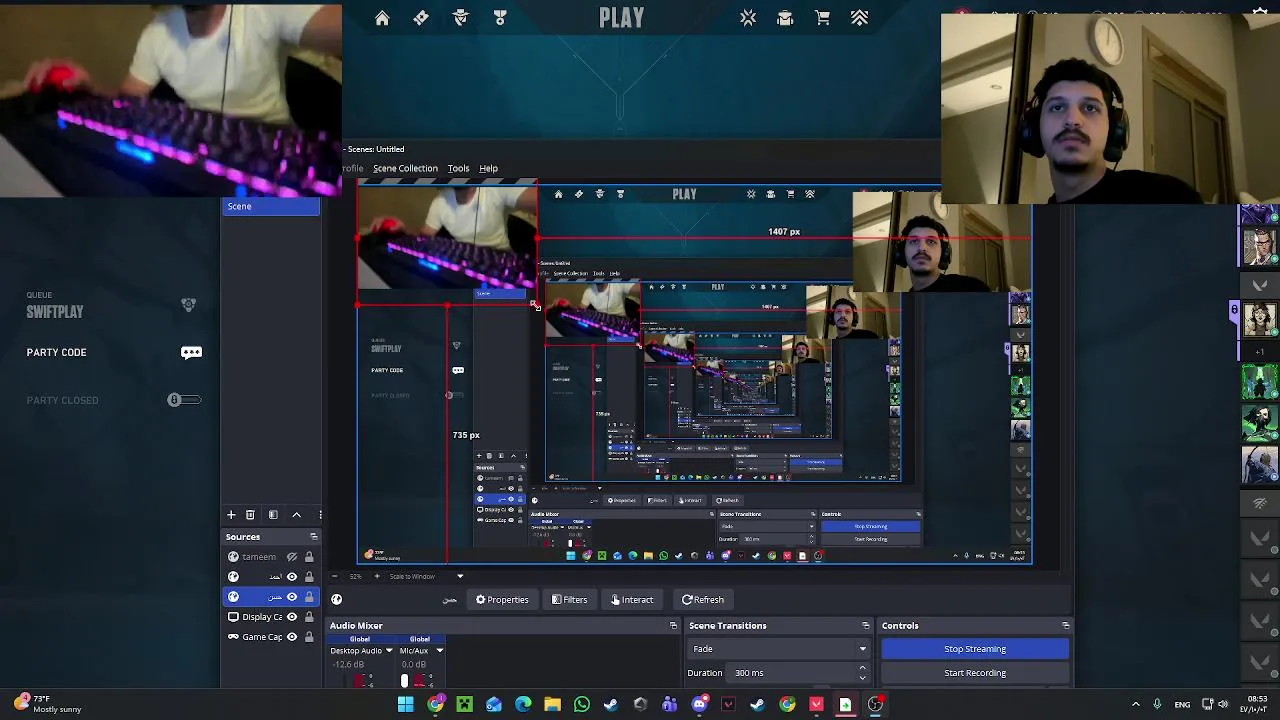Click the Filters button
This screenshot has height=720, width=1280.
coord(569,600)
